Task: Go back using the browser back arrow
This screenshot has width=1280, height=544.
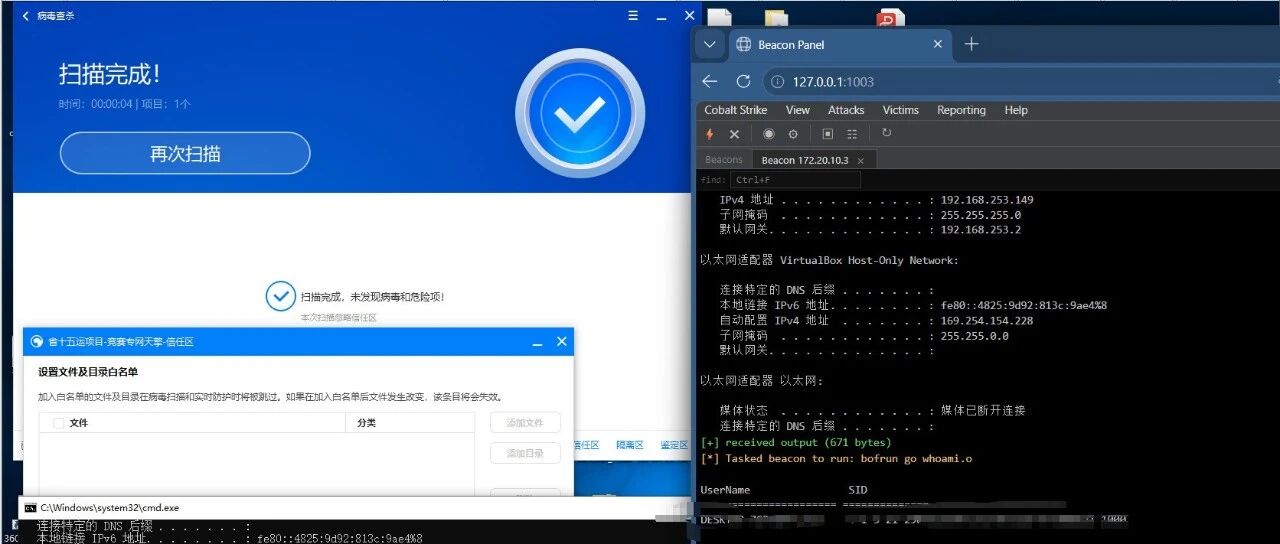Action: click(x=710, y=81)
